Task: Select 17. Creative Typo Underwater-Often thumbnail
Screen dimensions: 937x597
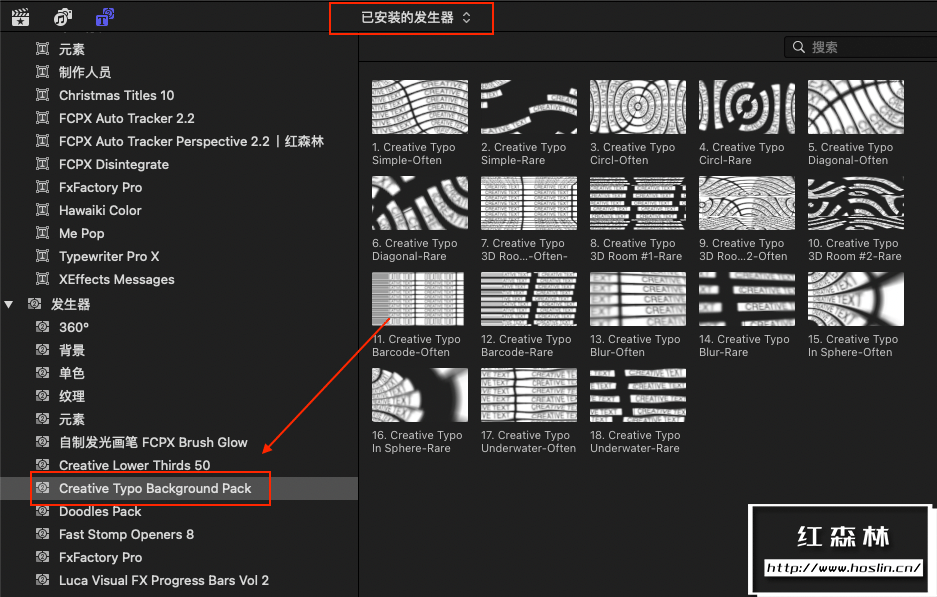Action: [529, 395]
